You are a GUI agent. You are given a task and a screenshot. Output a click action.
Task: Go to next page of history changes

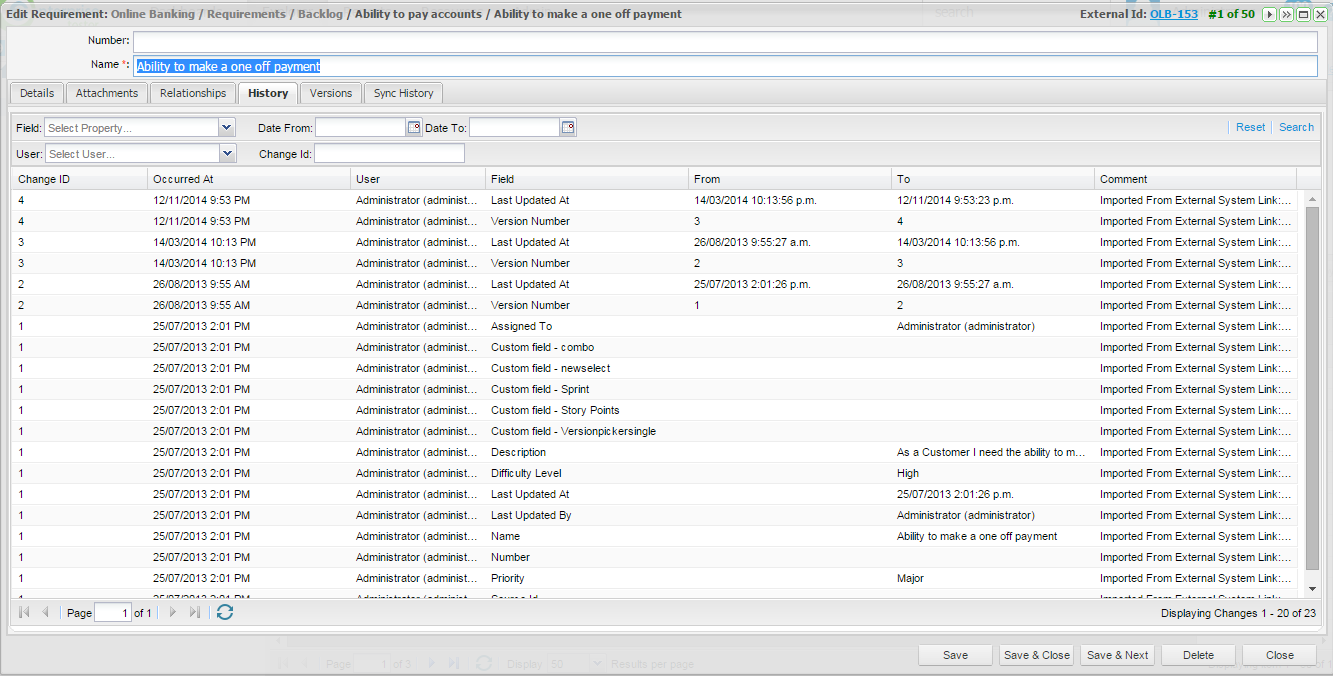[x=173, y=612]
